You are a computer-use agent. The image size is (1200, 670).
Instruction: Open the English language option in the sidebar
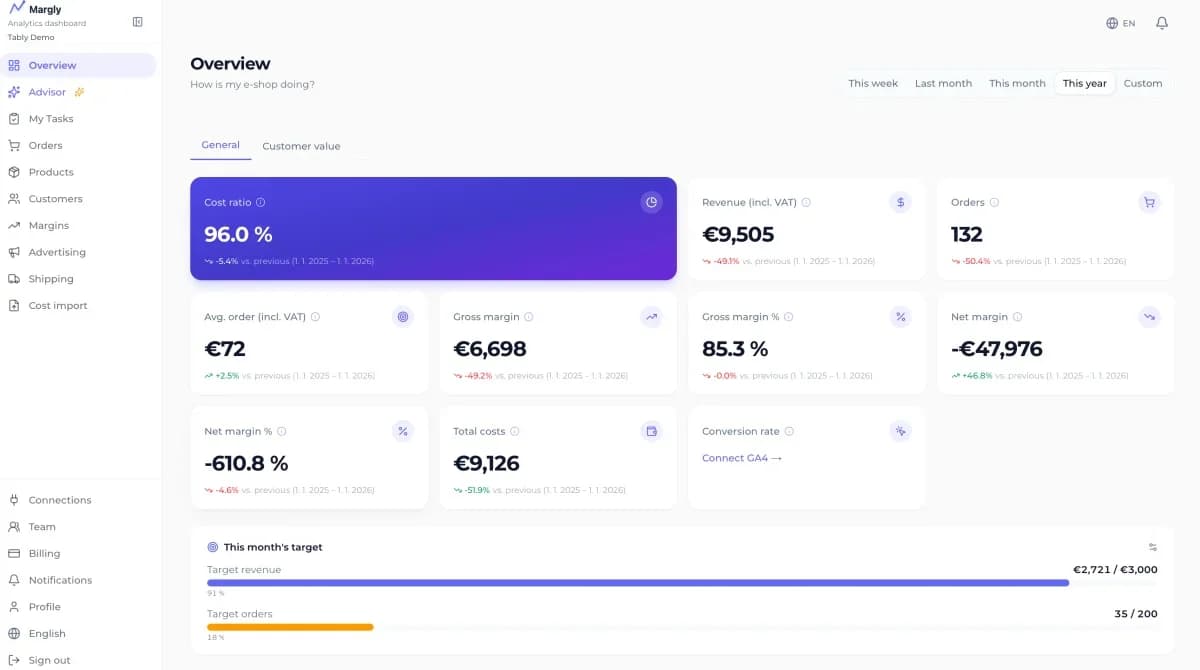point(49,633)
